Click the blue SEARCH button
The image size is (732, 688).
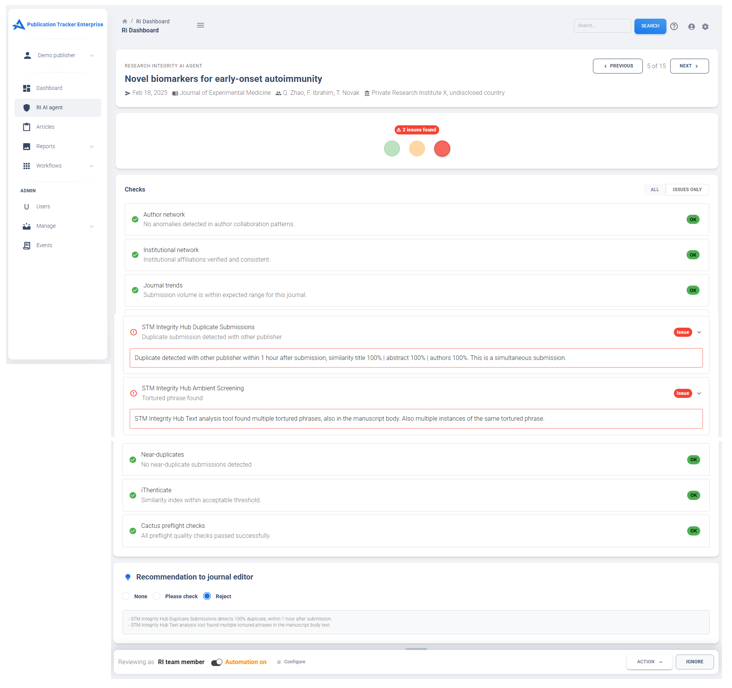(x=650, y=26)
